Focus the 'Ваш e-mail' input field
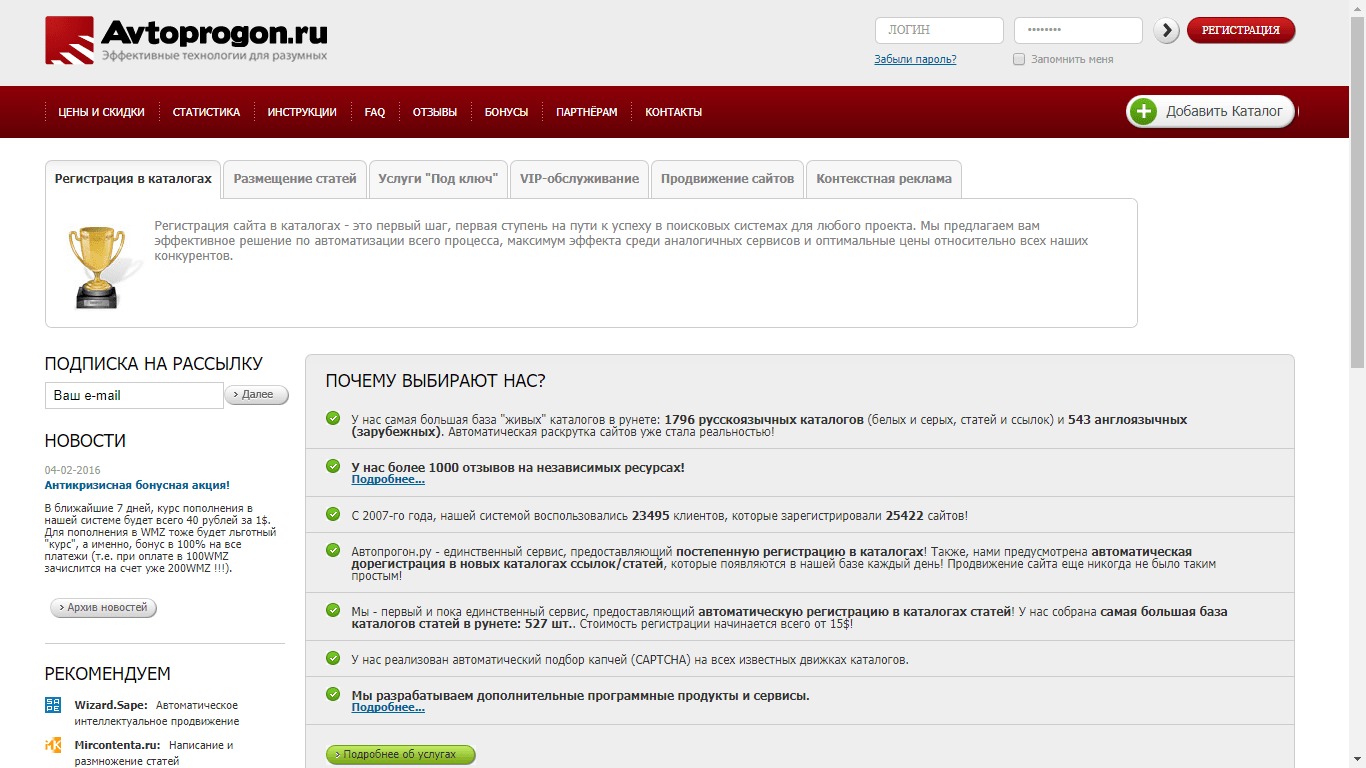The height and width of the screenshot is (768, 1366). (x=134, y=395)
